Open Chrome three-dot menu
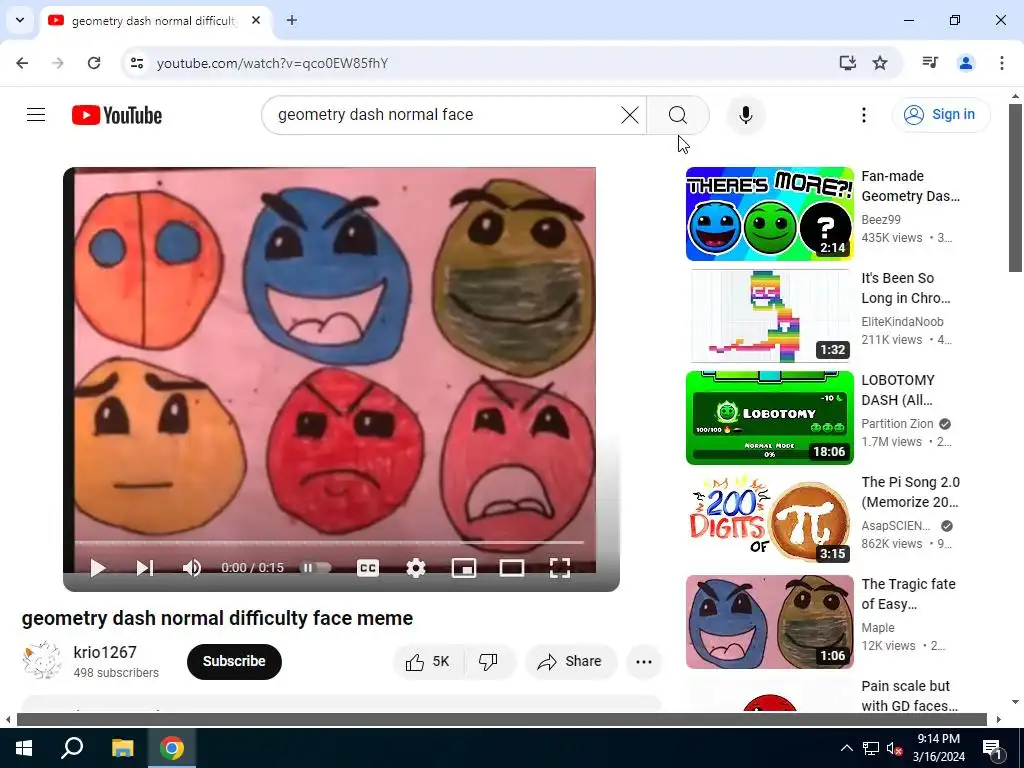The width and height of the screenshot is (1024, 768). point(1002,63)
